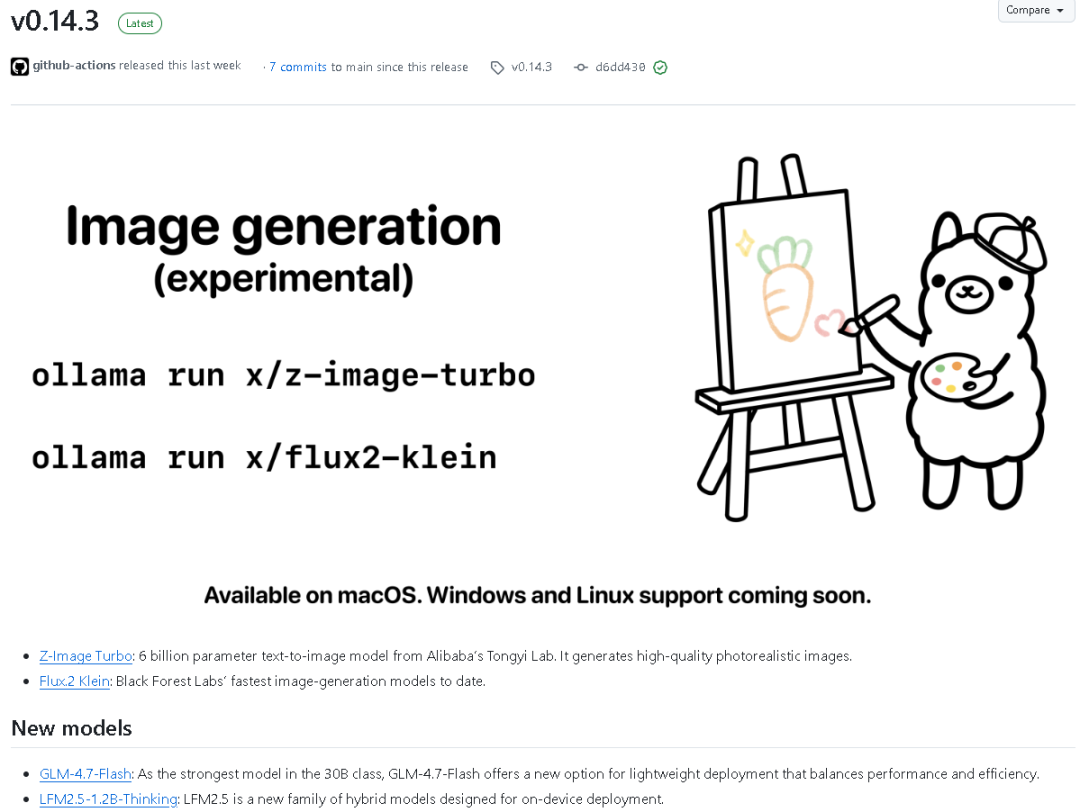Open commit d6dd430
The image size is (1080, 812).
(x=620, y=67)
